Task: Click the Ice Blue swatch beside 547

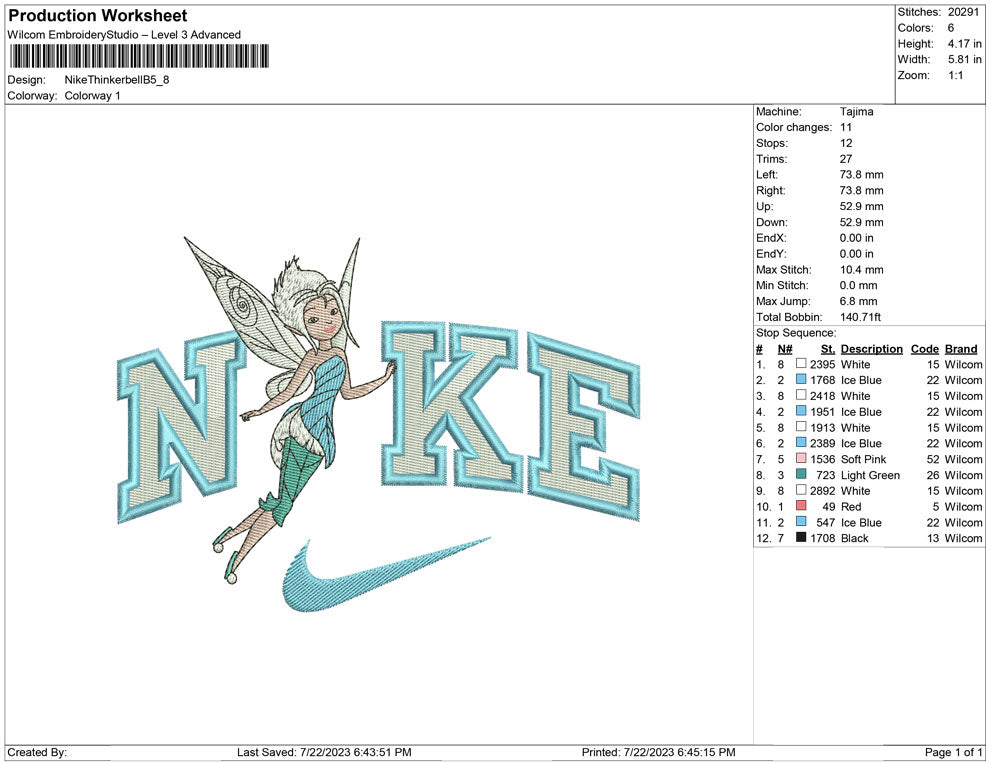Action: click(801, 521)
